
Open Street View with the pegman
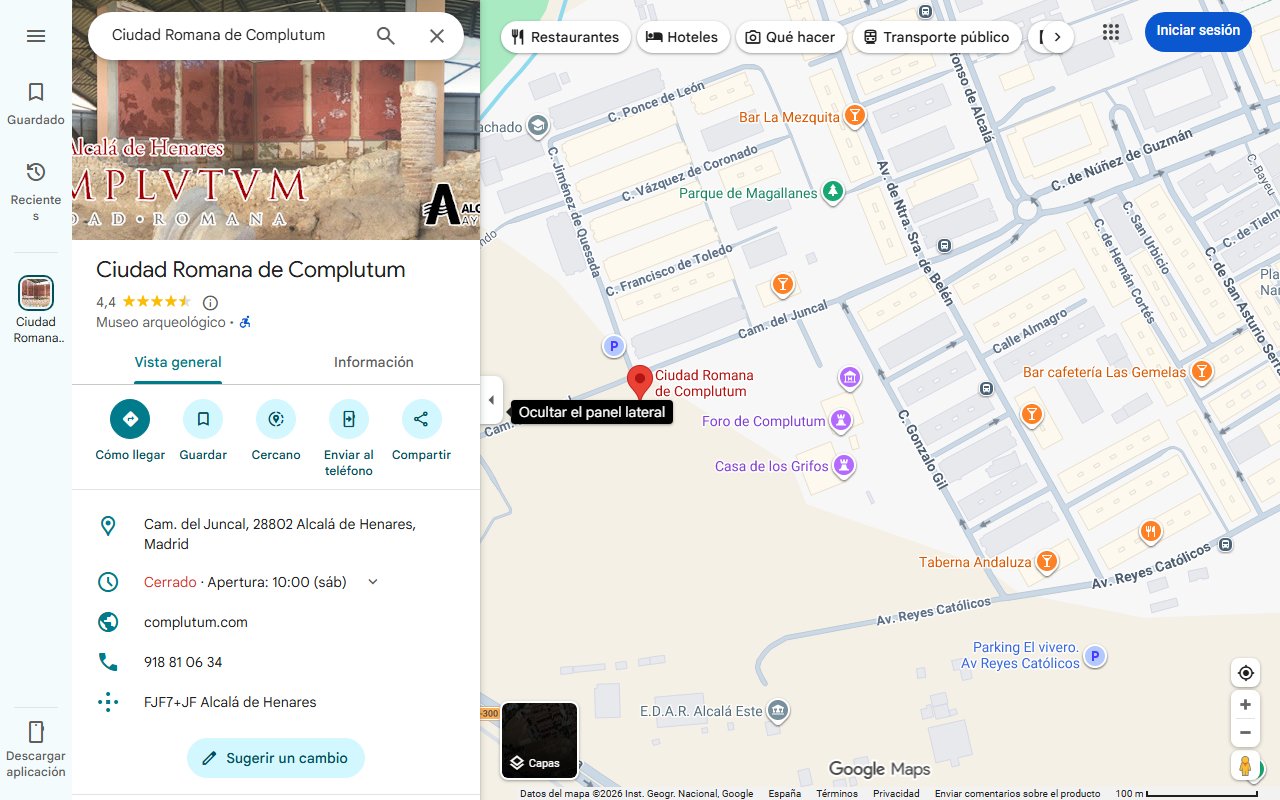(1245, 766)
